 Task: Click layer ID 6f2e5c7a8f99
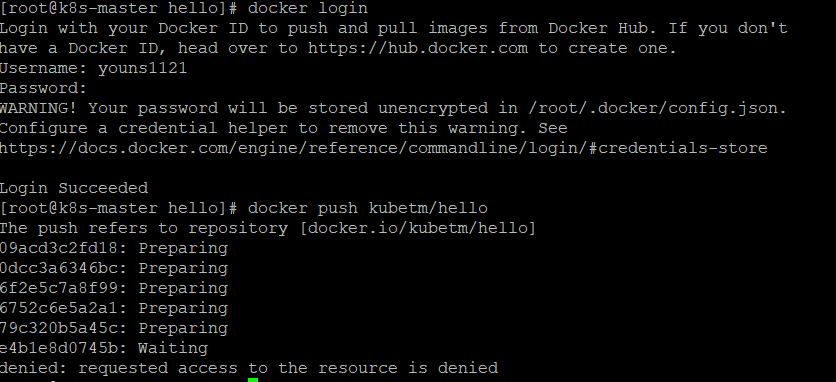click(x=64, y=288)
